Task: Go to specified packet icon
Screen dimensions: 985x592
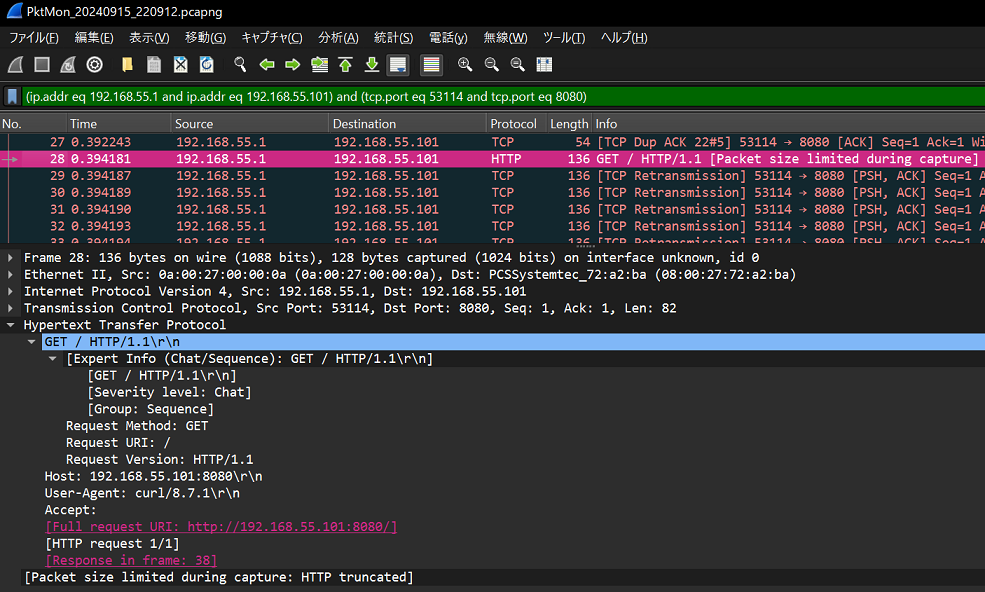Action: tap(320, 65)
